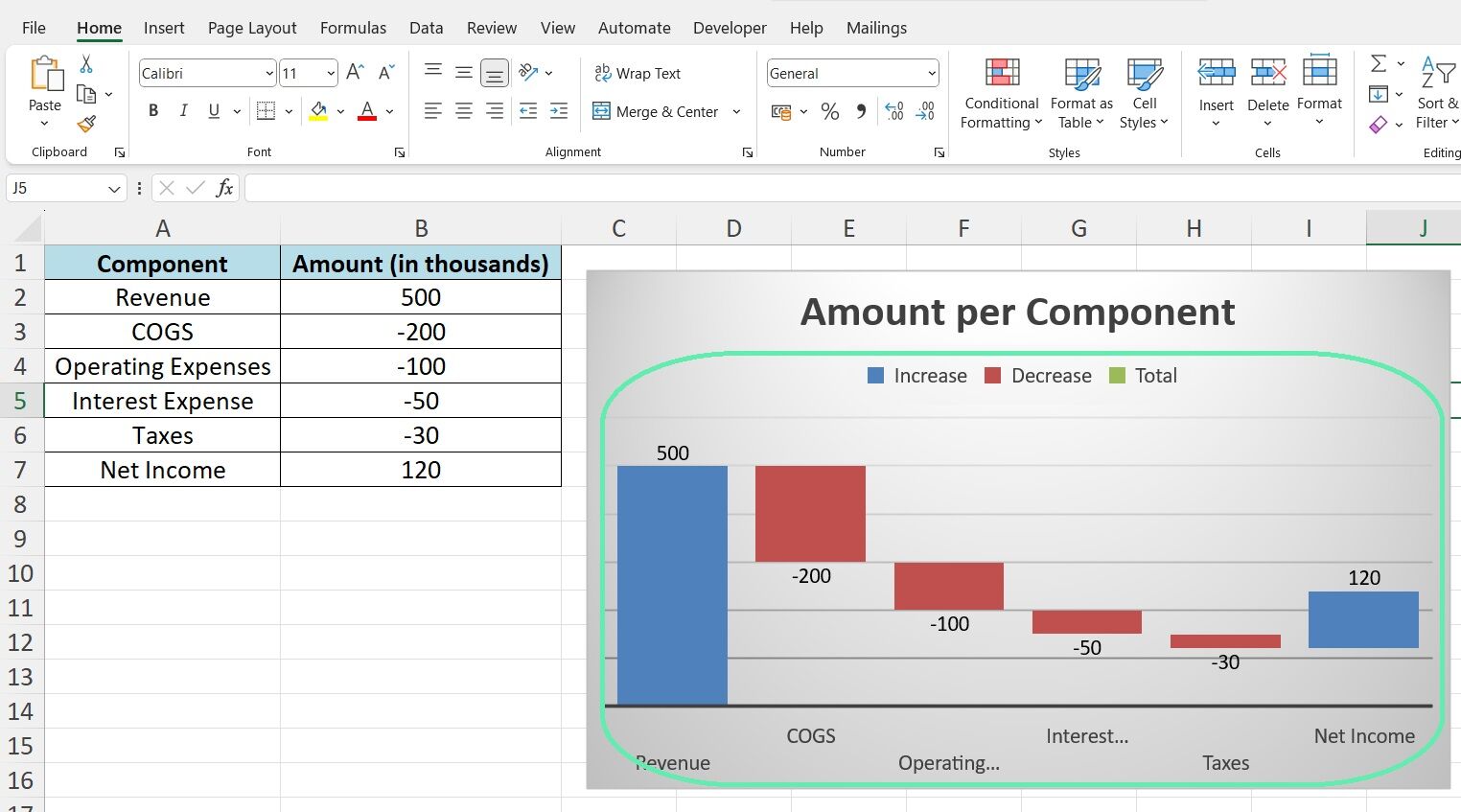Click the Orientation text angle icon
1461x812 pixels.
click(528, 72)
